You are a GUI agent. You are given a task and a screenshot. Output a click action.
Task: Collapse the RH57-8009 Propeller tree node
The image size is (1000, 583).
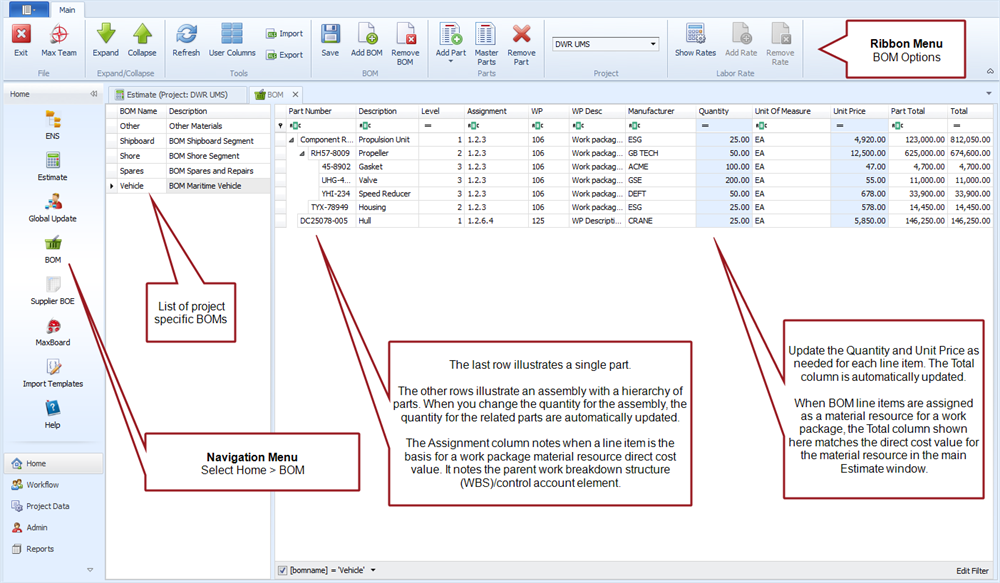(304, 154)
